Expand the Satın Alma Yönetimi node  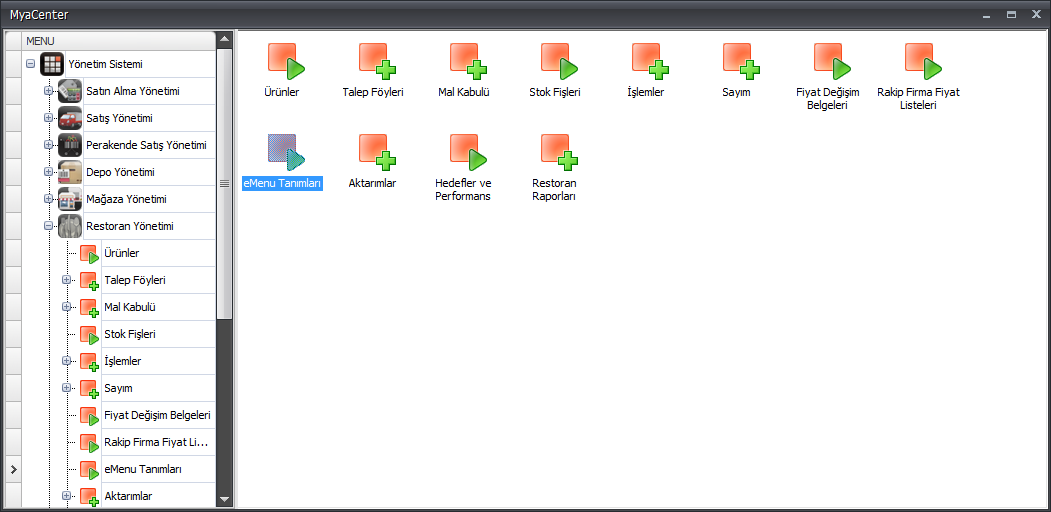[x=48, y=91]
